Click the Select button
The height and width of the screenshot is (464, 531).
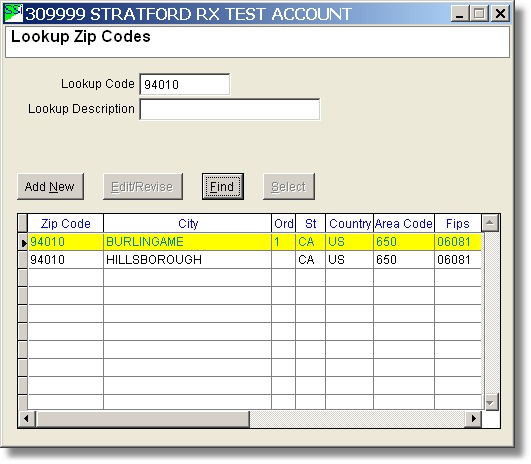[x=289, y=187]
